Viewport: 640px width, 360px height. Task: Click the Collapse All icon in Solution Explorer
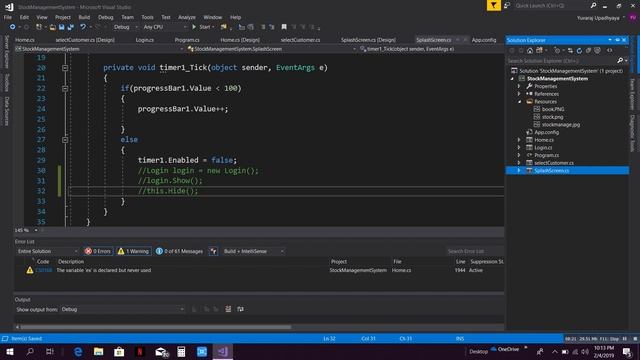click(x=588, y=51)
